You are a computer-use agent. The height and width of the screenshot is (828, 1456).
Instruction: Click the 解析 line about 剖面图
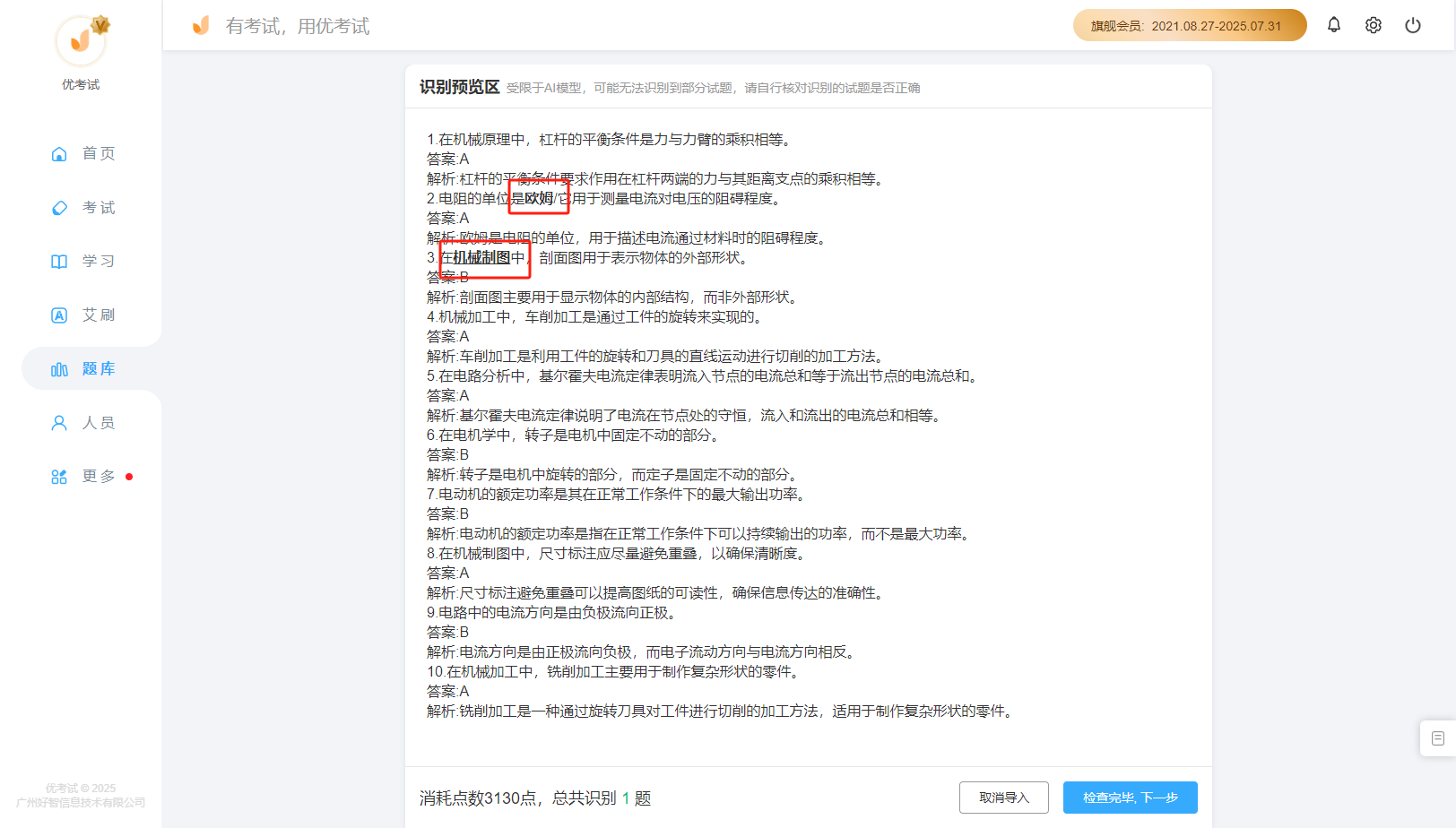point(614,298)
